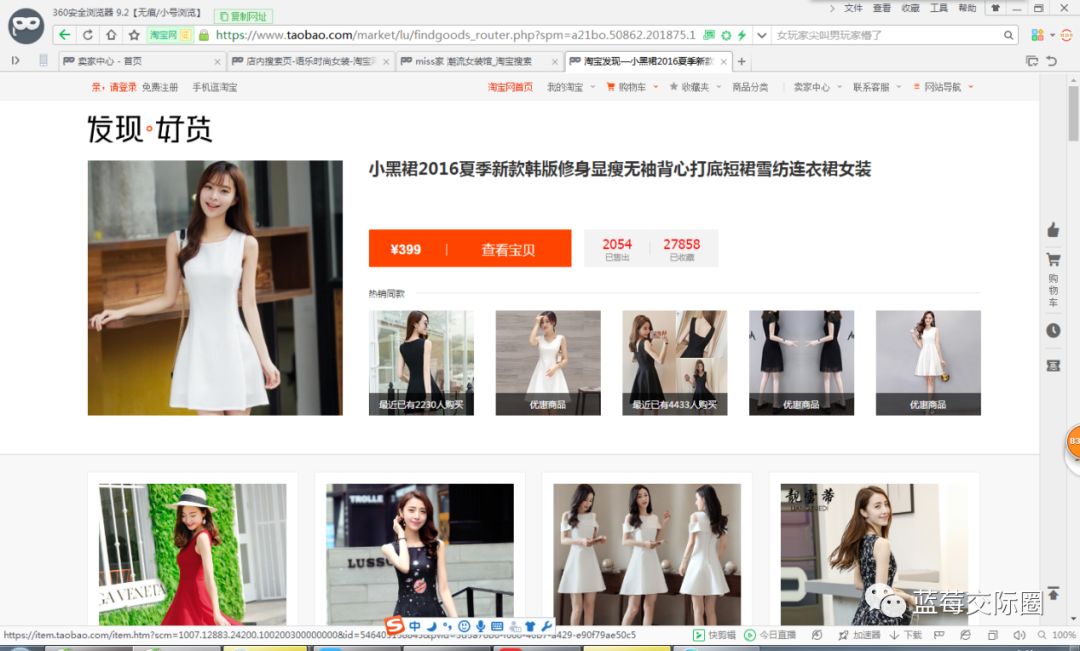
Task: Switch to the miss家 潮流女装馆 tab
Action: 479,61
